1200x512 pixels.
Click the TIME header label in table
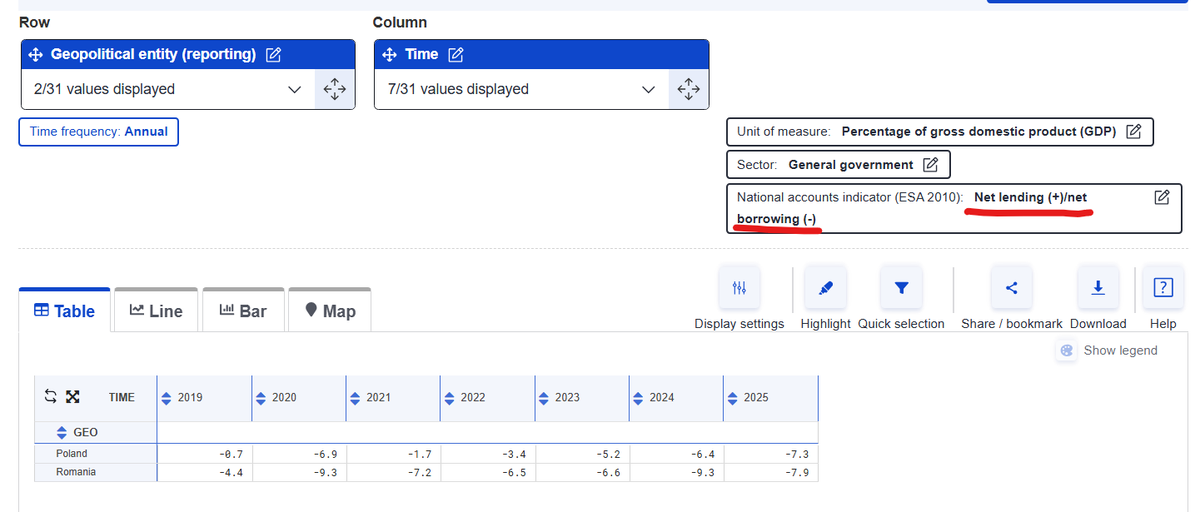pos(121,397)
